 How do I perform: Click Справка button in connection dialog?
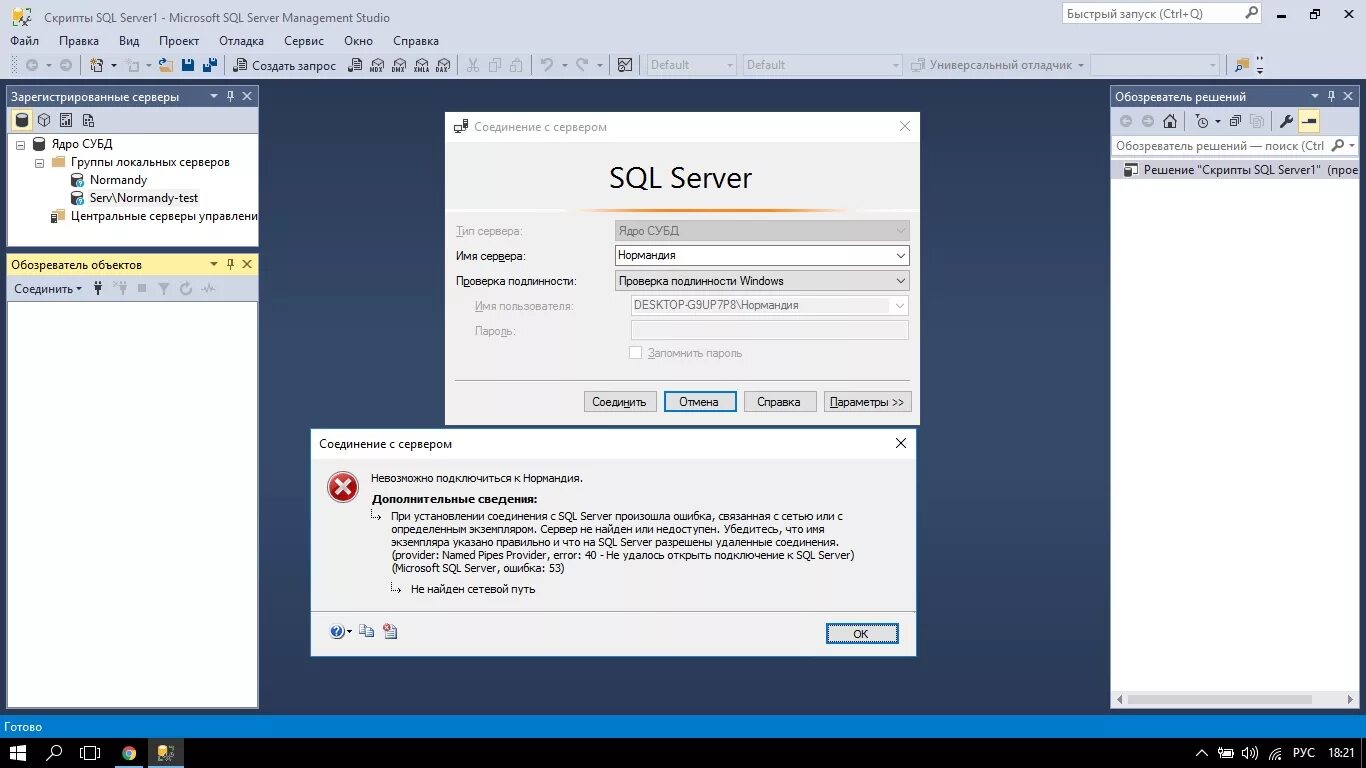[779, 402]
